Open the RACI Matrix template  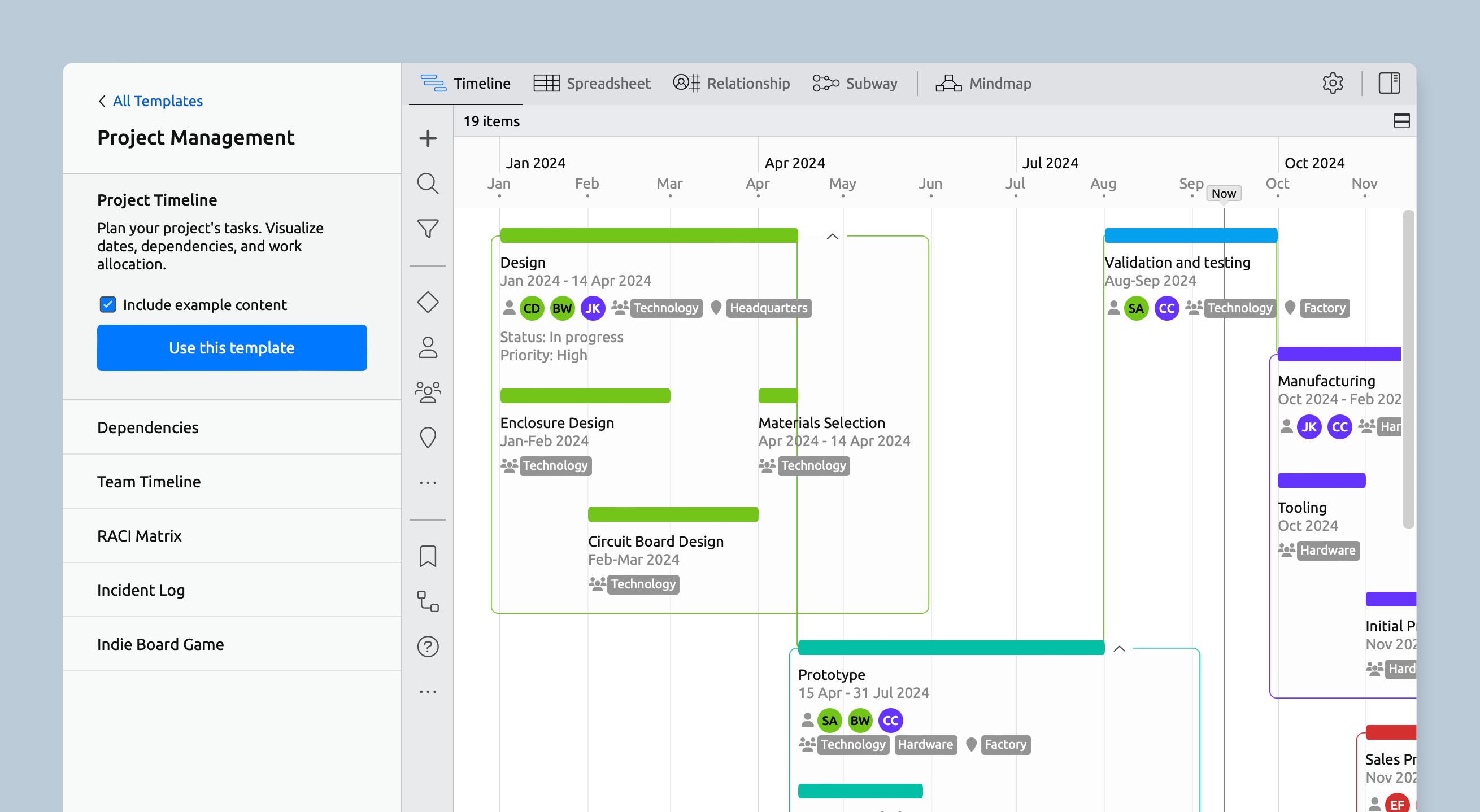coord(232,536)
